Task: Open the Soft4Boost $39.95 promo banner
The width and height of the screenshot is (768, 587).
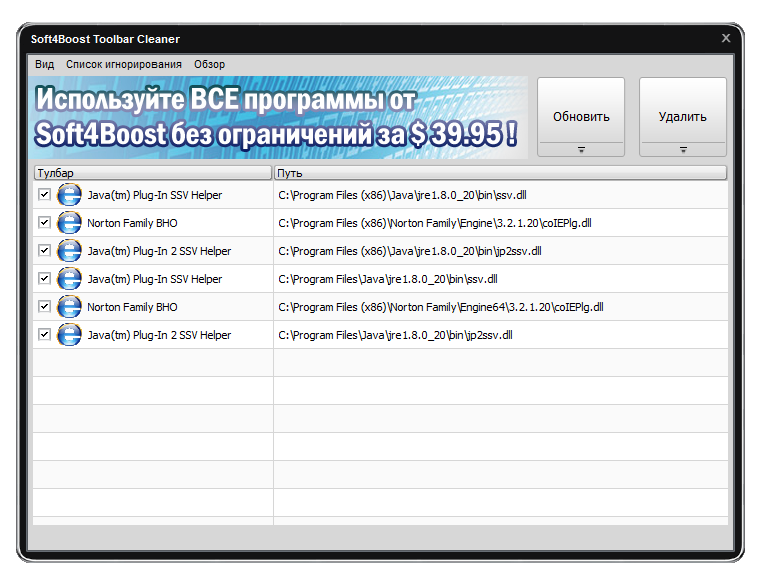Action: click(278, 117)
